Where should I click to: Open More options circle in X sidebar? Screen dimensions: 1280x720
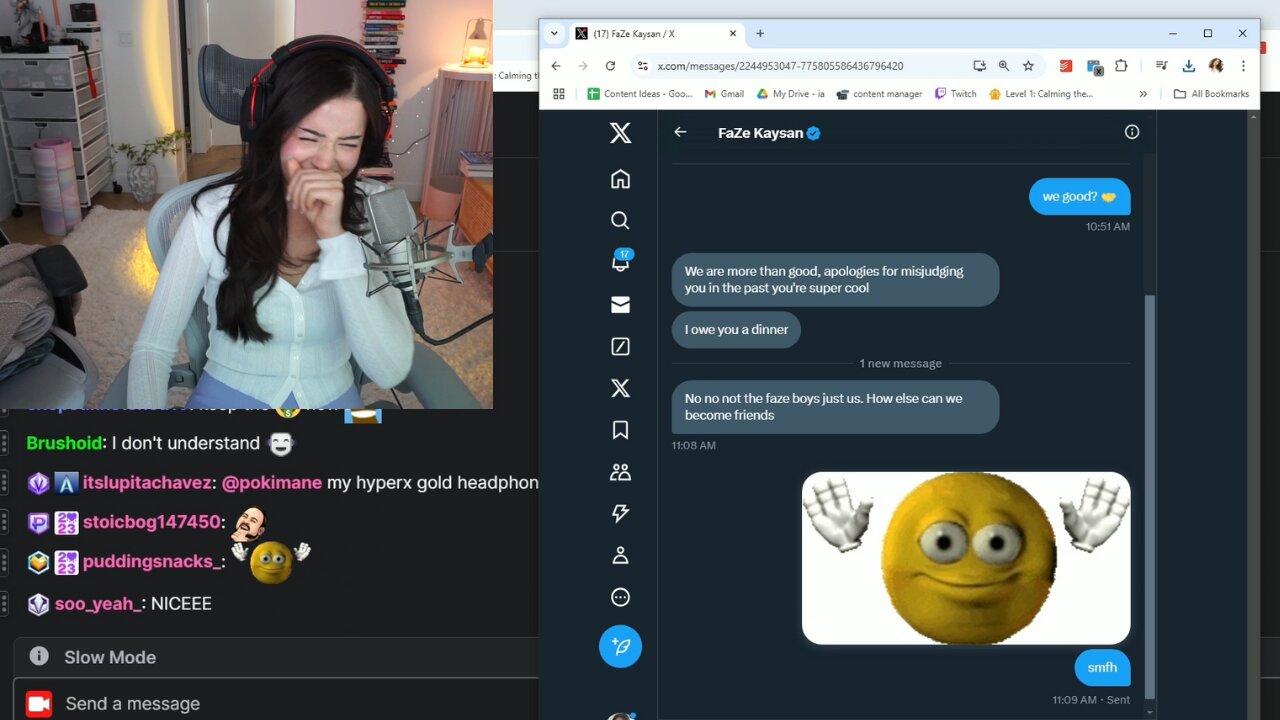[620, 597]
